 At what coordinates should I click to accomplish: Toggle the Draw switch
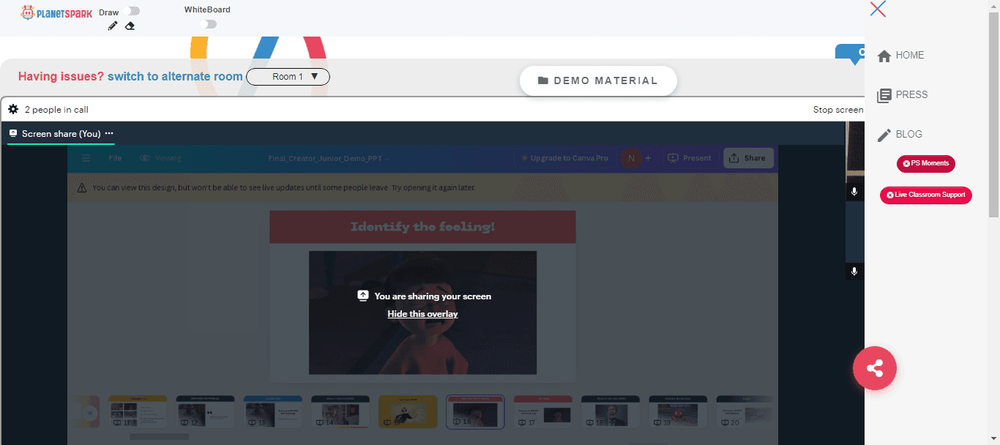[133, 11]
